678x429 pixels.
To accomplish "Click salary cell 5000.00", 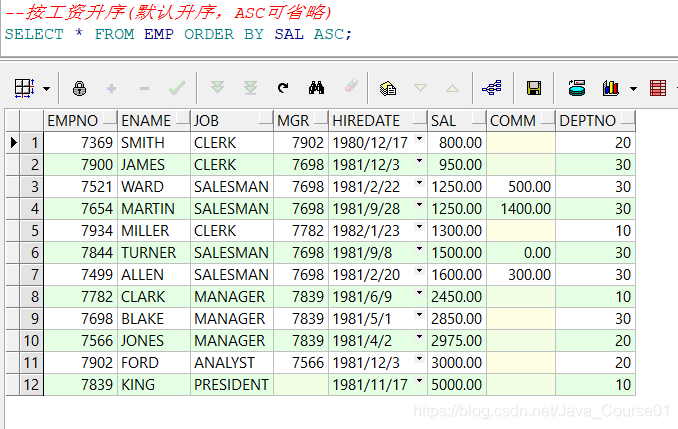I will [457, 384].
